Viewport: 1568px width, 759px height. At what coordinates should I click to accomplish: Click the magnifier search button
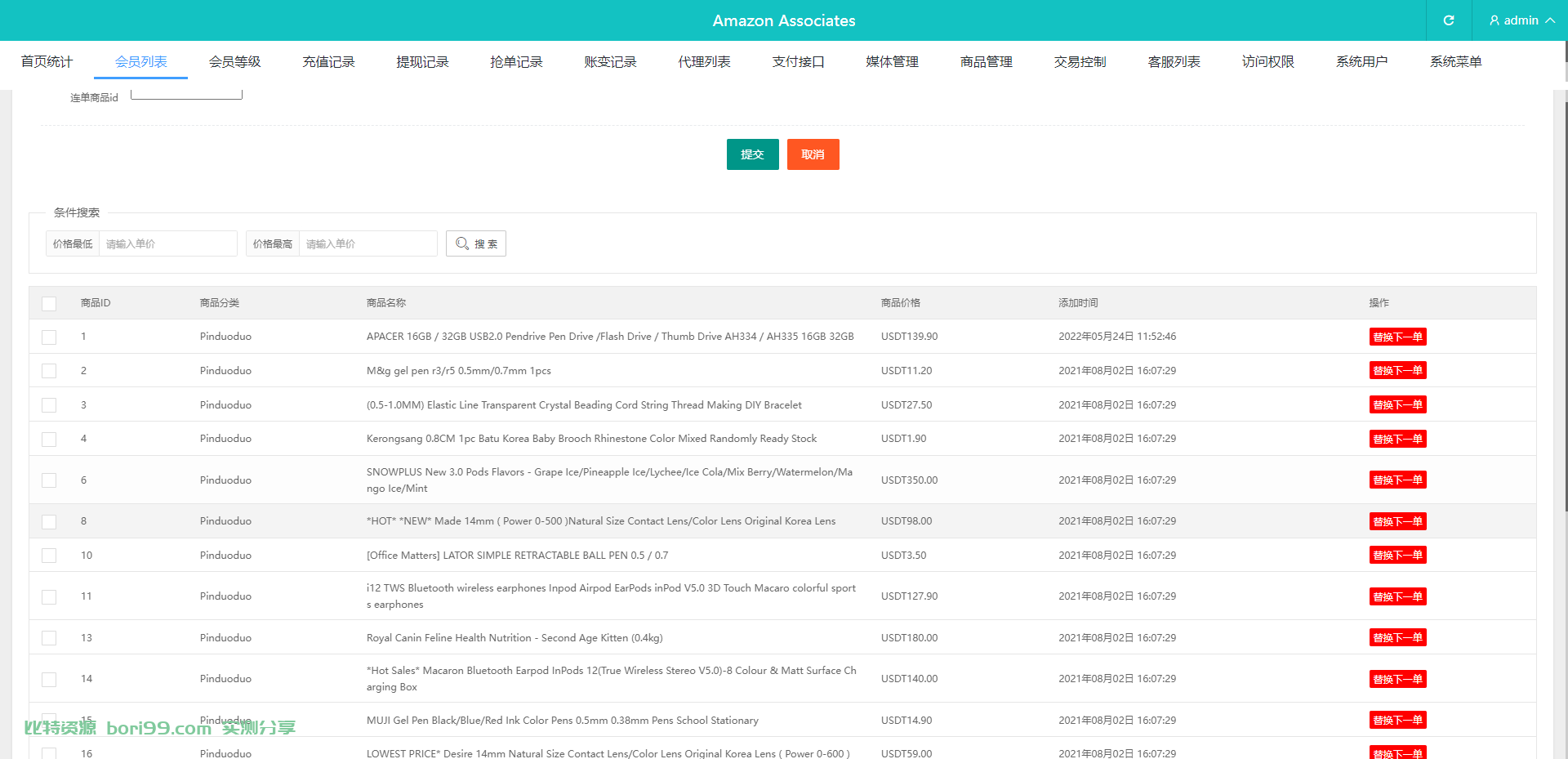[x=476, y=243]
